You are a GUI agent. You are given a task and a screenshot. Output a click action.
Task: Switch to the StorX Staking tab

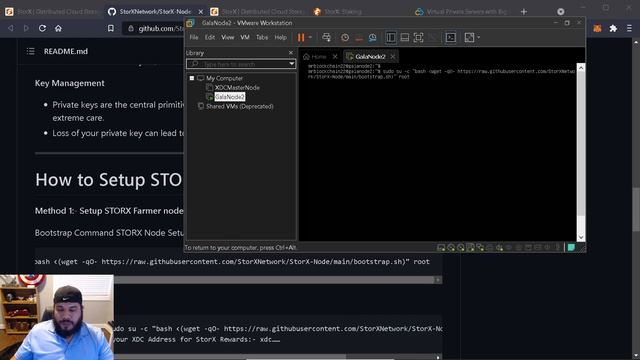(x=343, y=11)
